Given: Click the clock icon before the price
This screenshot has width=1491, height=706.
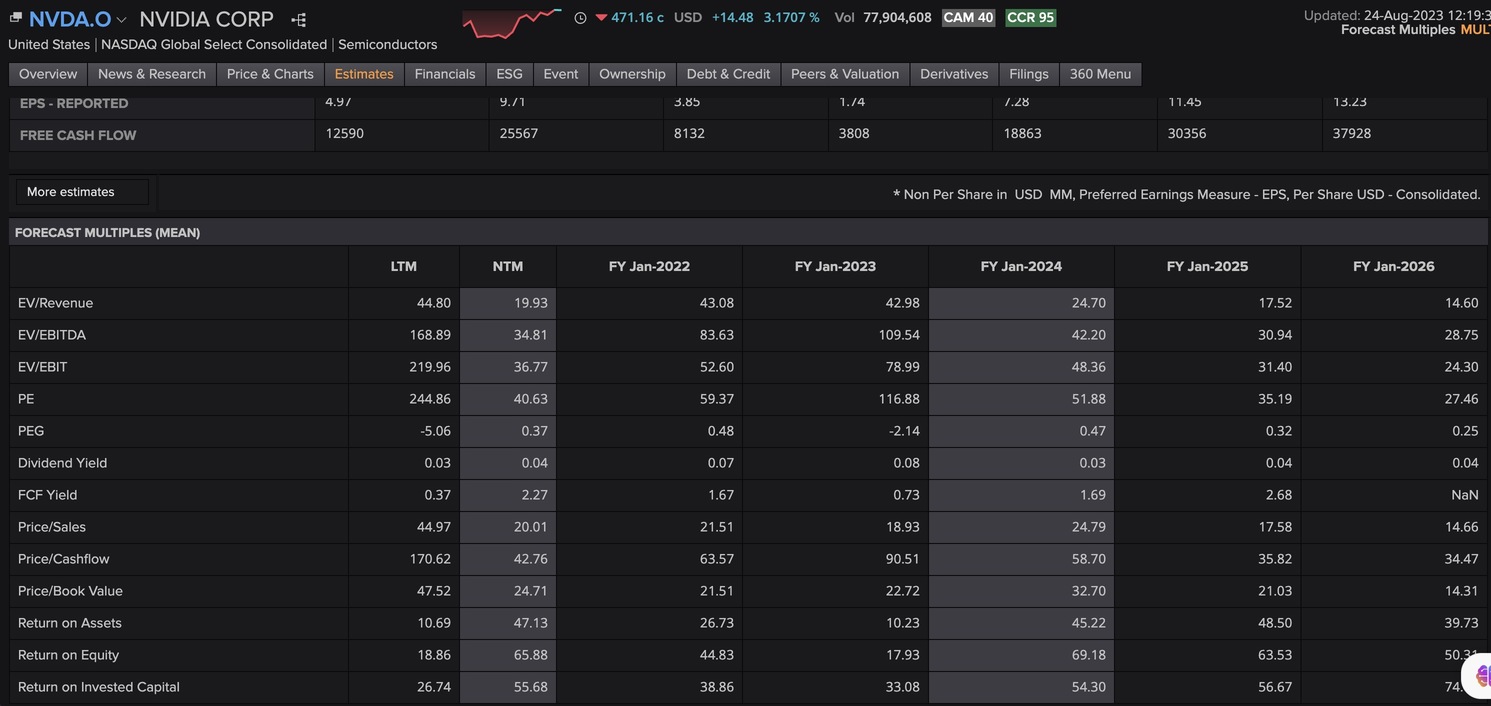Looking at the screenshot, I should [580, 18].
